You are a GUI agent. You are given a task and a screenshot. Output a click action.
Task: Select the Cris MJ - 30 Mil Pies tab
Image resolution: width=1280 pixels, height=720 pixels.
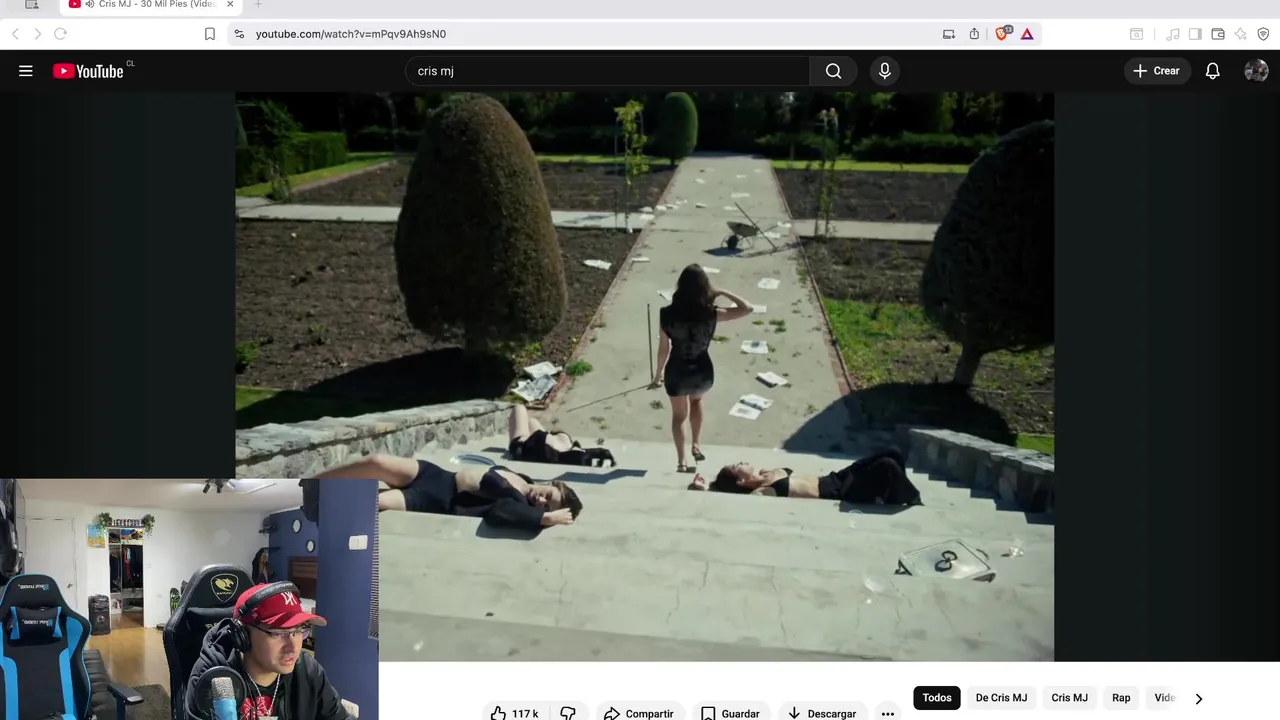coord(150,5)
